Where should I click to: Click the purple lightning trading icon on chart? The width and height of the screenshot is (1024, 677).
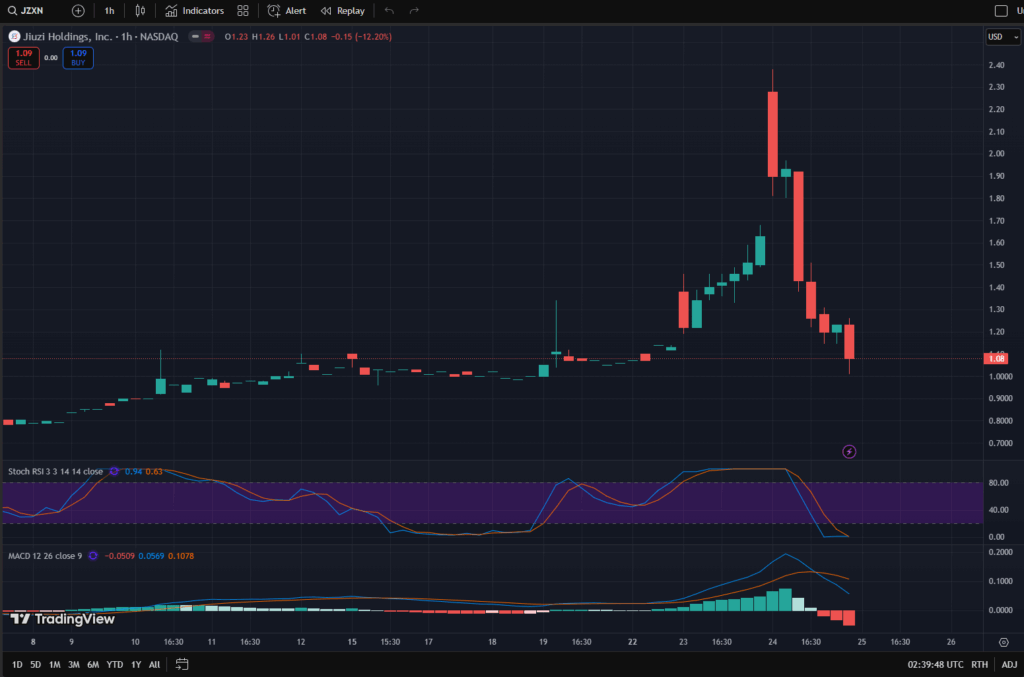pyautogui.click(x=848, y=451)
